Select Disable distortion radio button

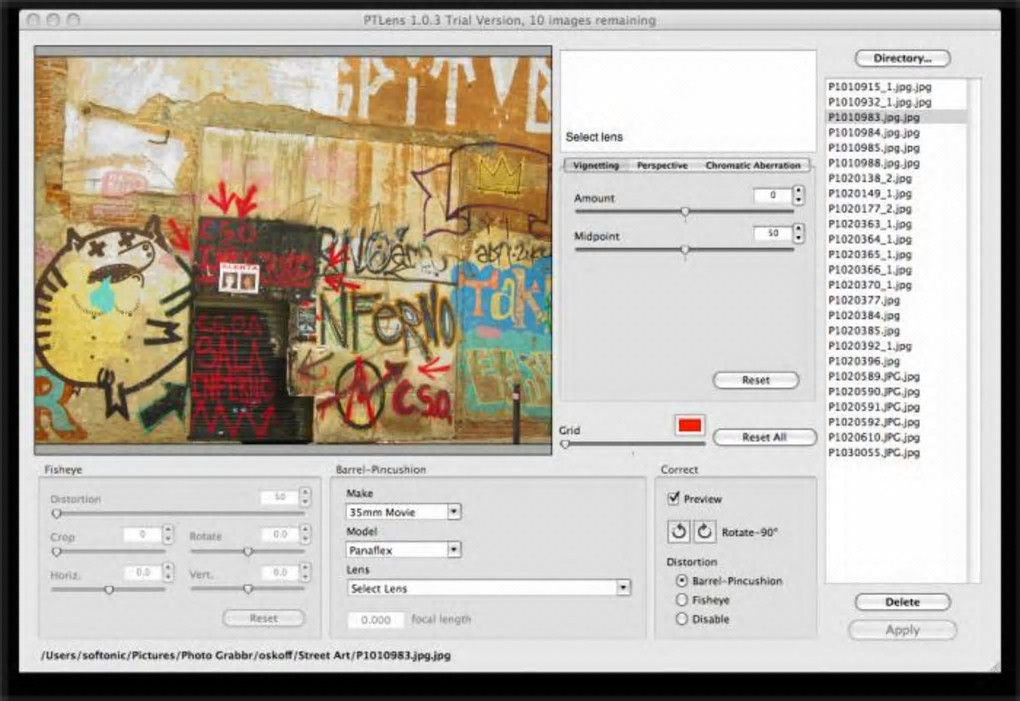(x=682, y=618)
